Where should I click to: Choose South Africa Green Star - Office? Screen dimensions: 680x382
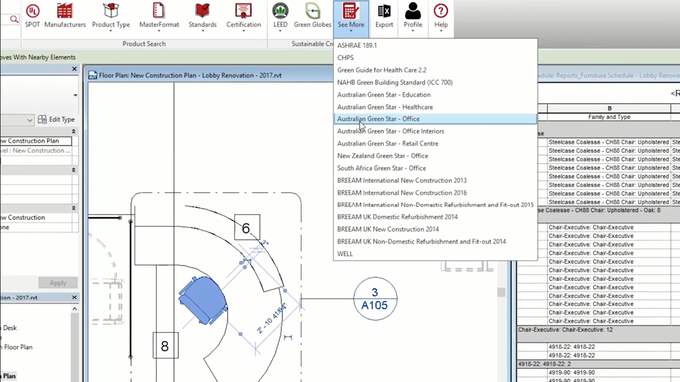(x=435, y=168)
